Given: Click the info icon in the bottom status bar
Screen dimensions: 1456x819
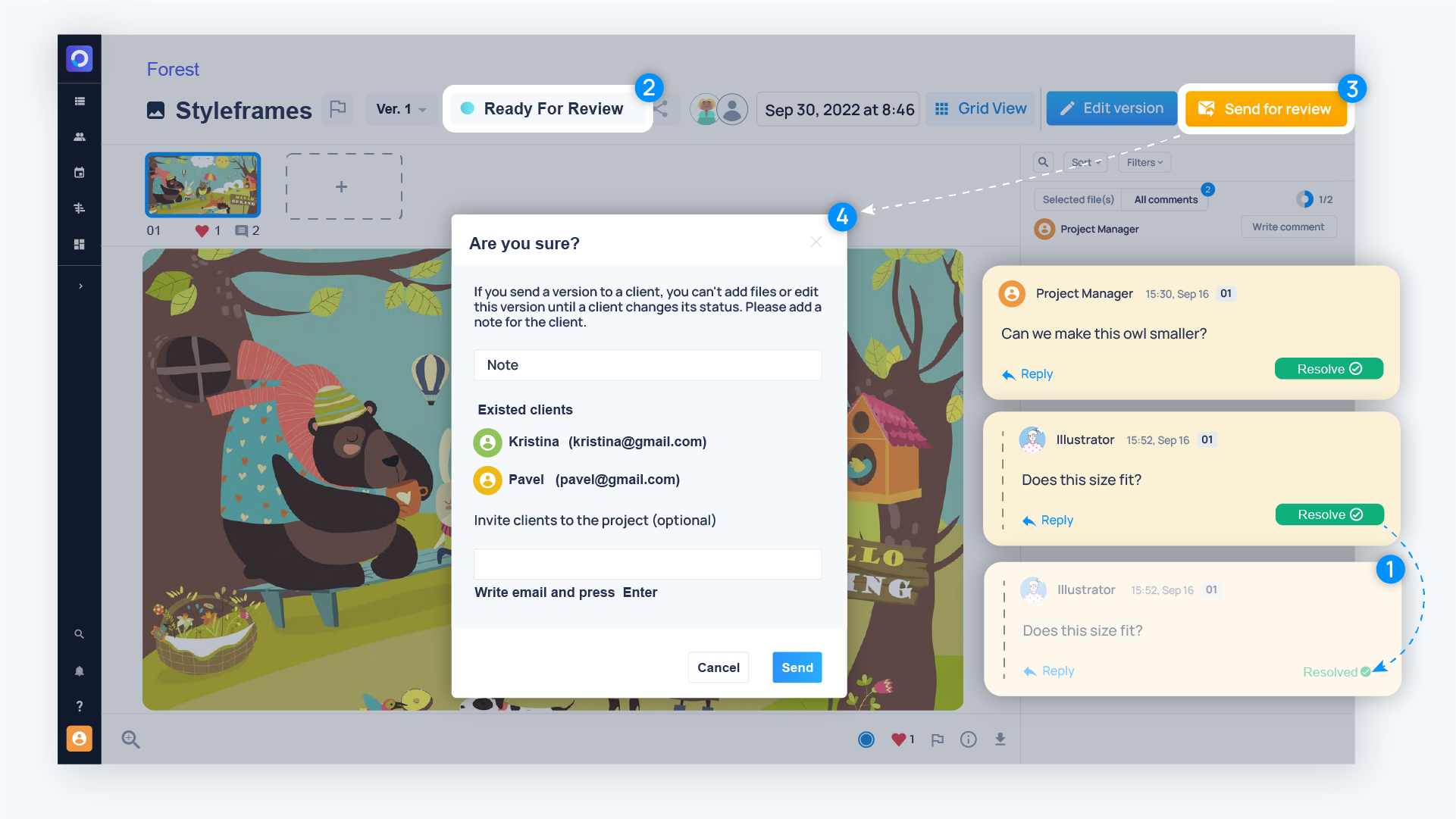Looking at the screenshot, I should [x=967, y=739].
